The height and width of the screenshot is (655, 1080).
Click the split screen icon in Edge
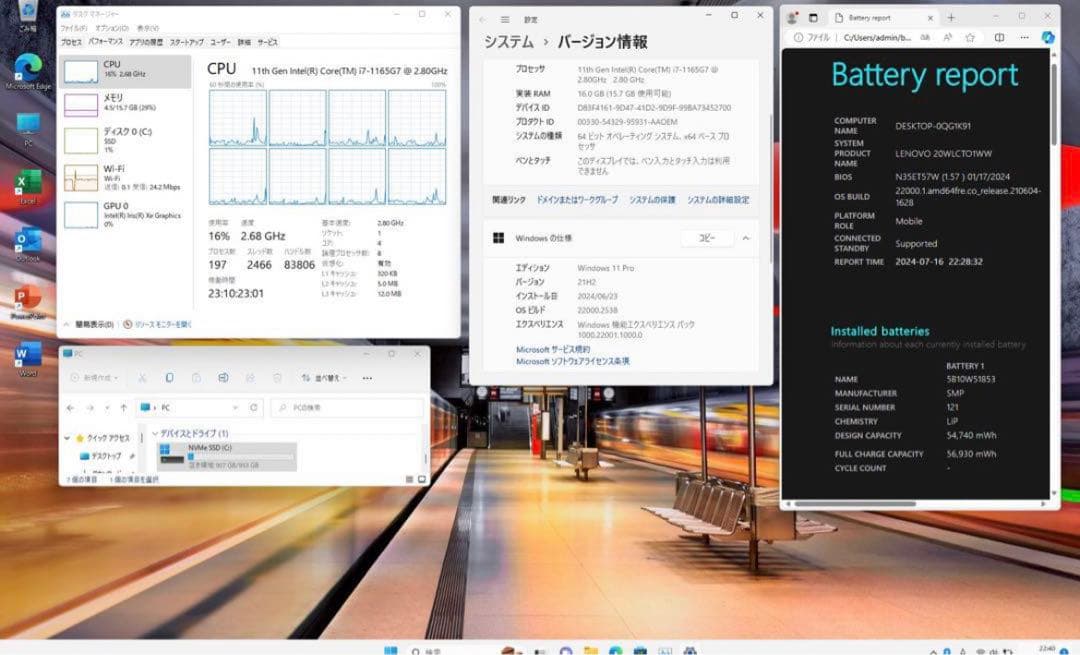coord(1000,37)
